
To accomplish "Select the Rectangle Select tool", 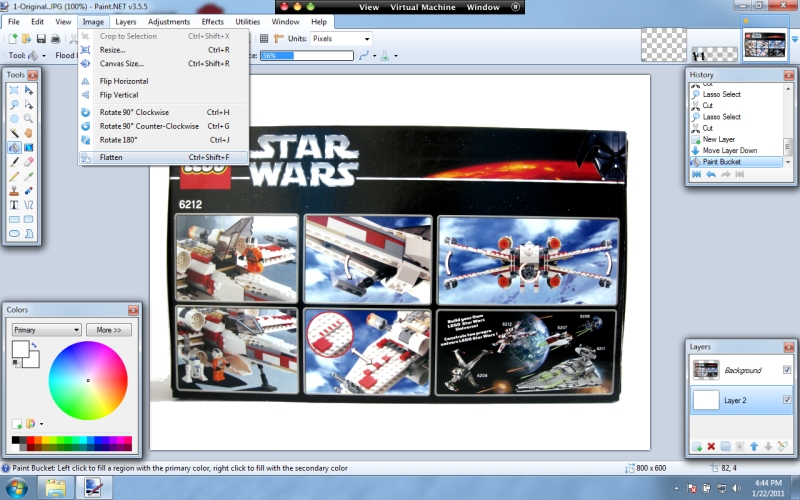I will [x=14, y=90].
